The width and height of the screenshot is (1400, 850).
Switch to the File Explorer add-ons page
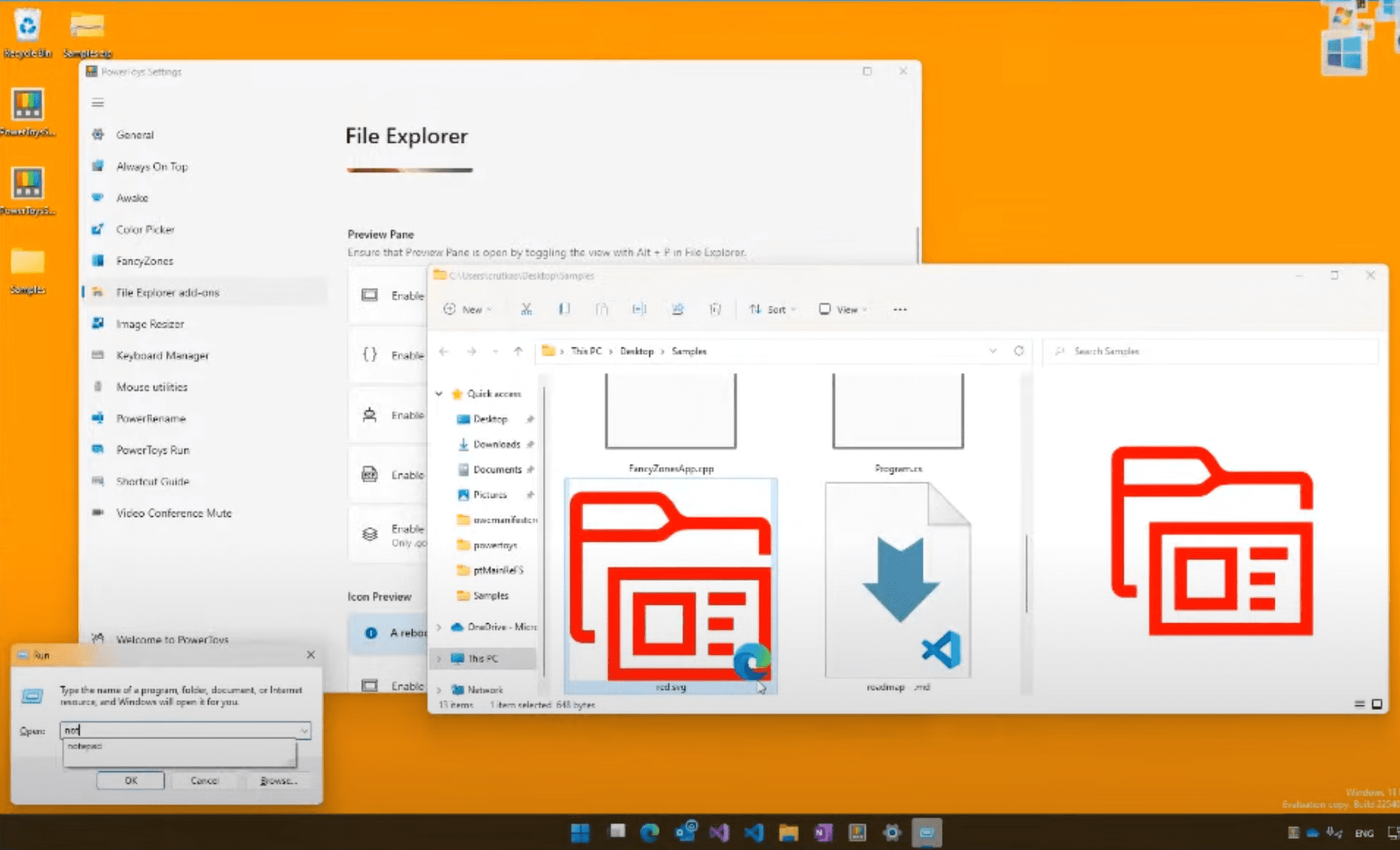168,292
